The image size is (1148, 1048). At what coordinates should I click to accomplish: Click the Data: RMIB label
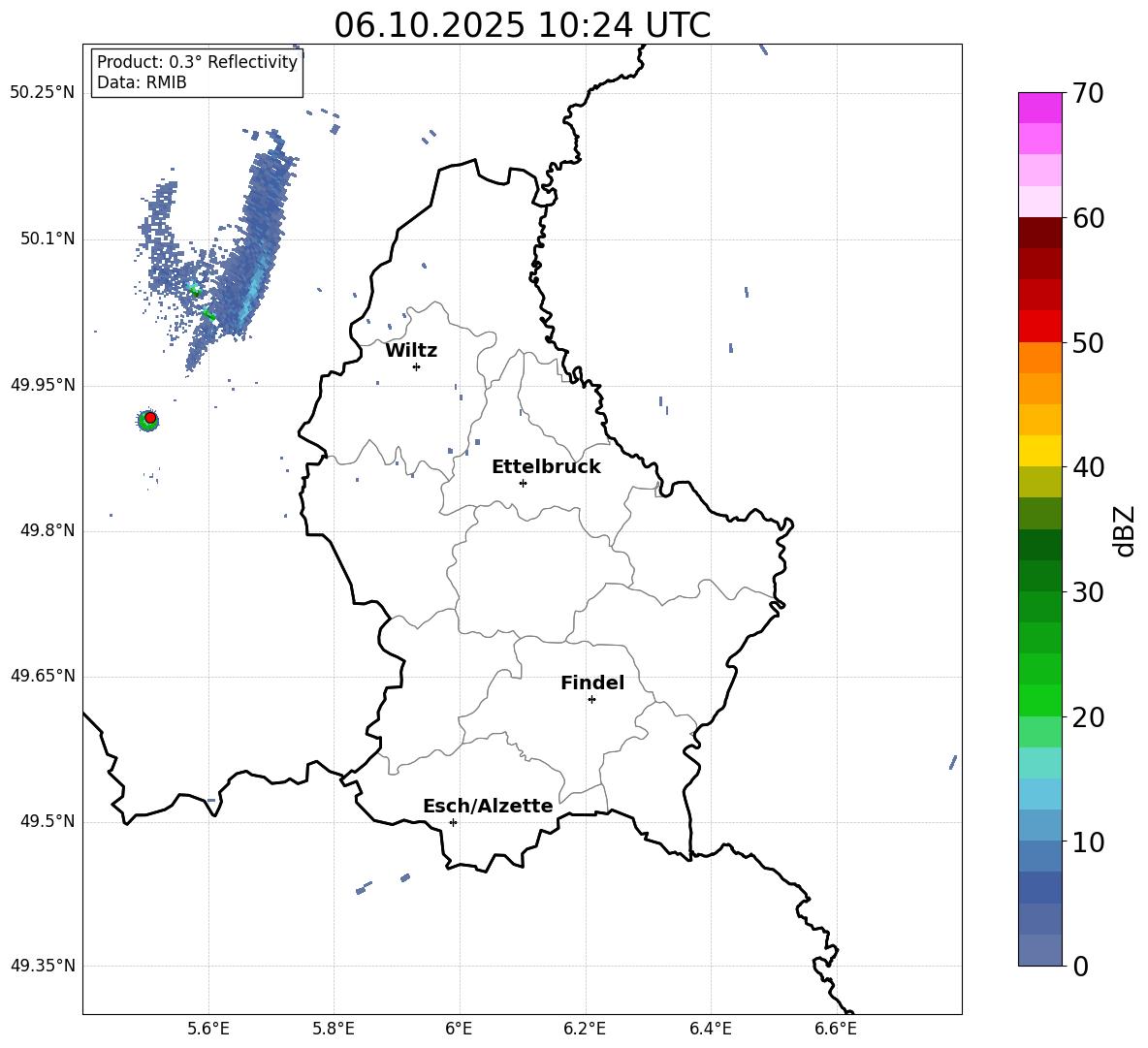tap(142, 82)
